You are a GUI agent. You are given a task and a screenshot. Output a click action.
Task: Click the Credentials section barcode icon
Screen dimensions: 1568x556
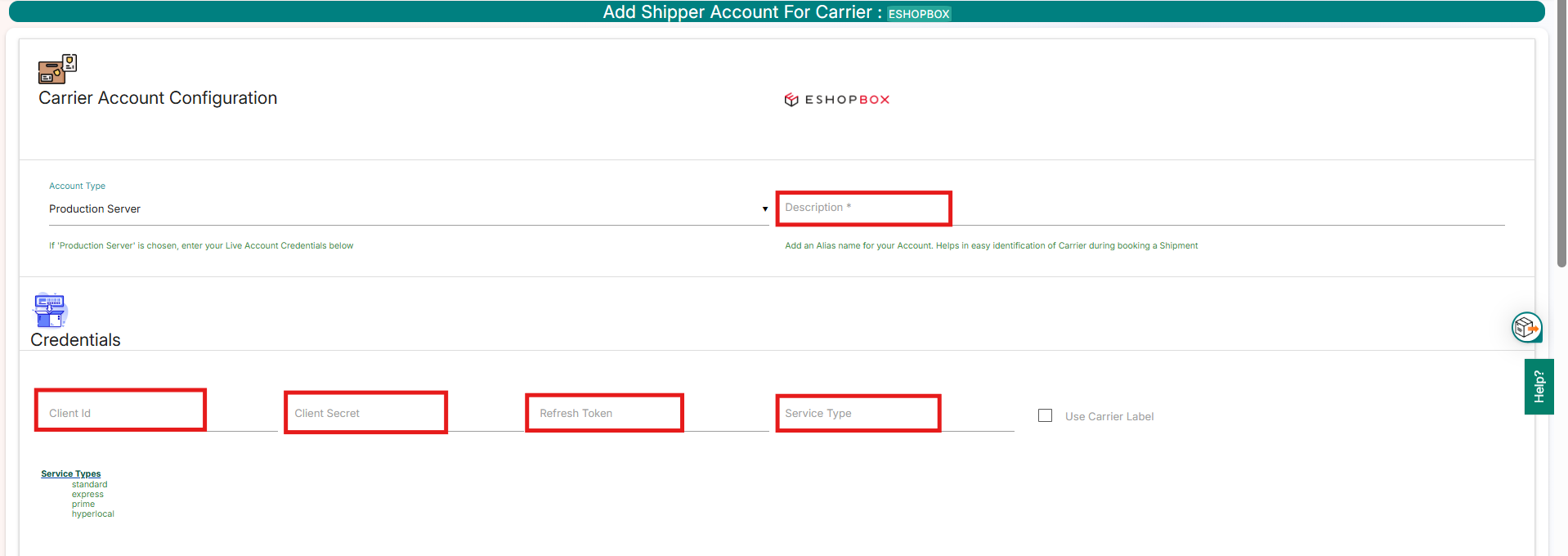point(50,311)
